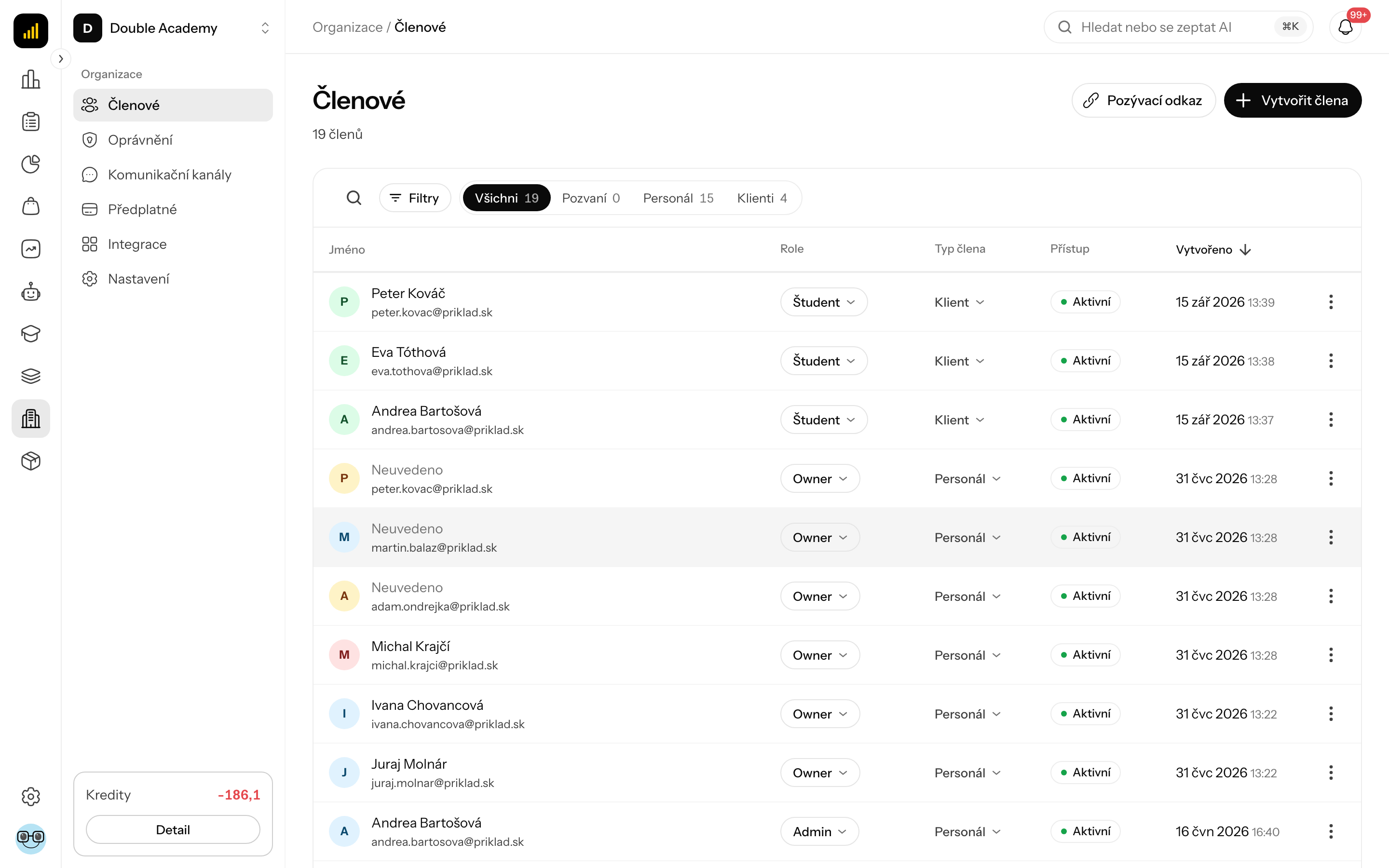Expand the sidebar with the chevron toggle
This screenshot has height=868, width=1389.
(61, 58)
